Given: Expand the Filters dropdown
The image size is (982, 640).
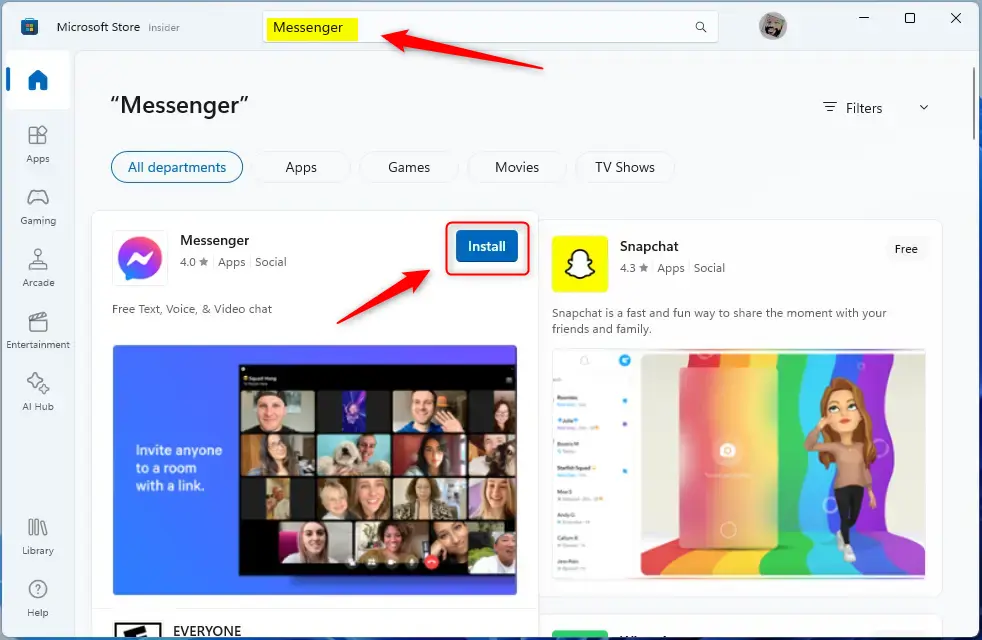Looking at the screenshot, I should tap(876, 108).
